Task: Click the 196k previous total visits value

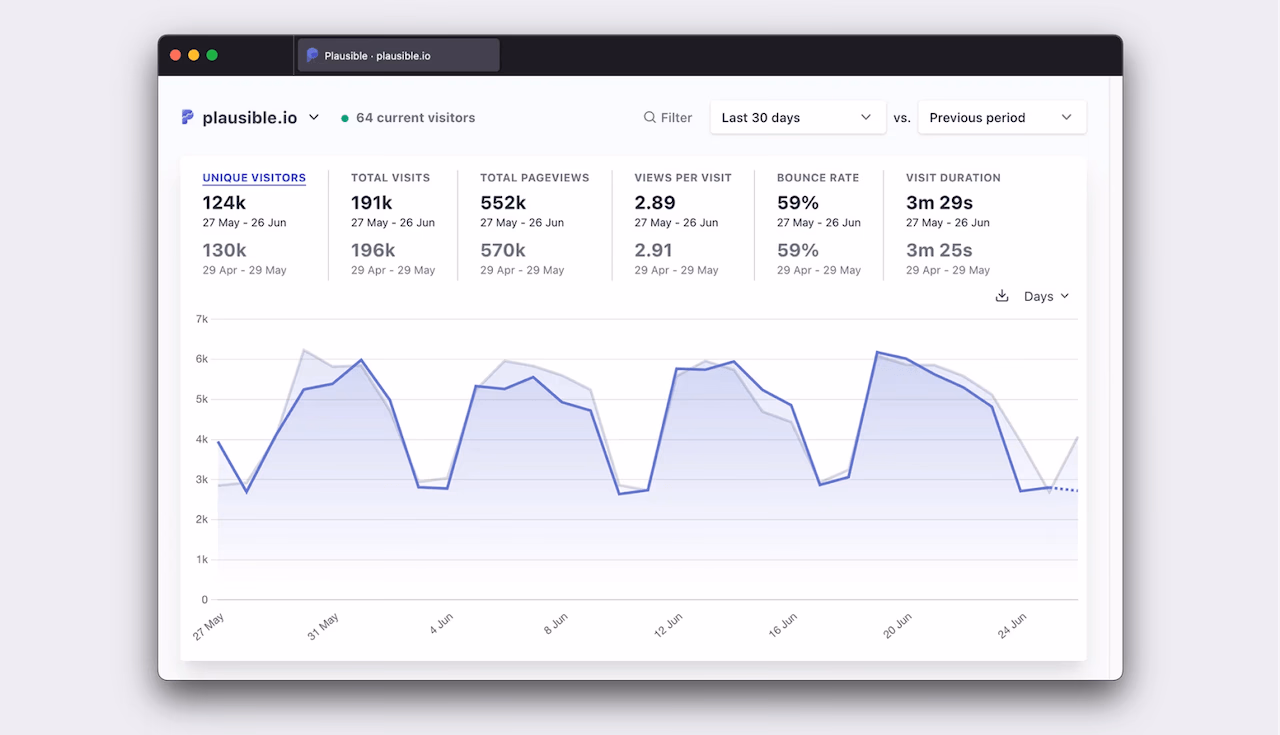Action: [x=373, y=250]
